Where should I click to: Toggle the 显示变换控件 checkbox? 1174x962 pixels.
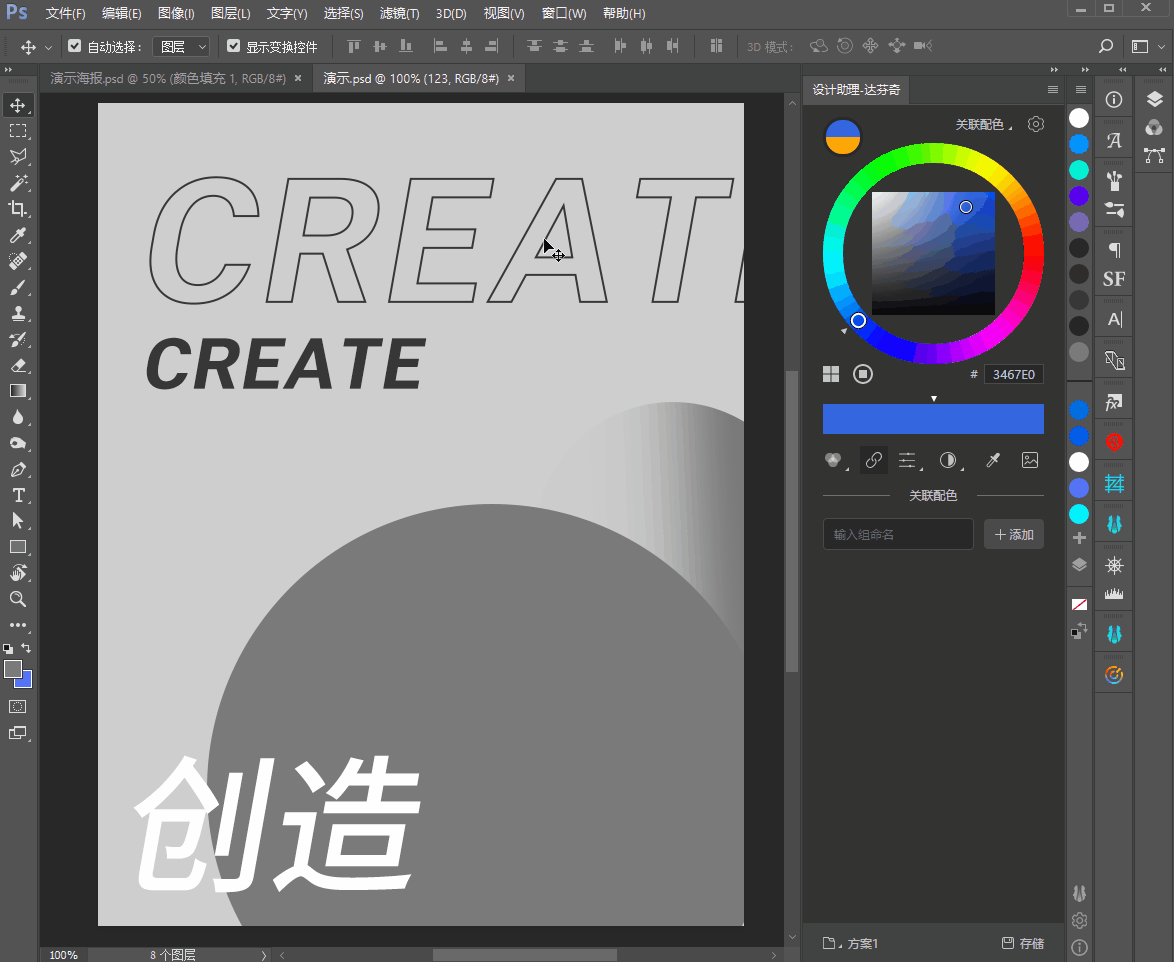(234, 46)
